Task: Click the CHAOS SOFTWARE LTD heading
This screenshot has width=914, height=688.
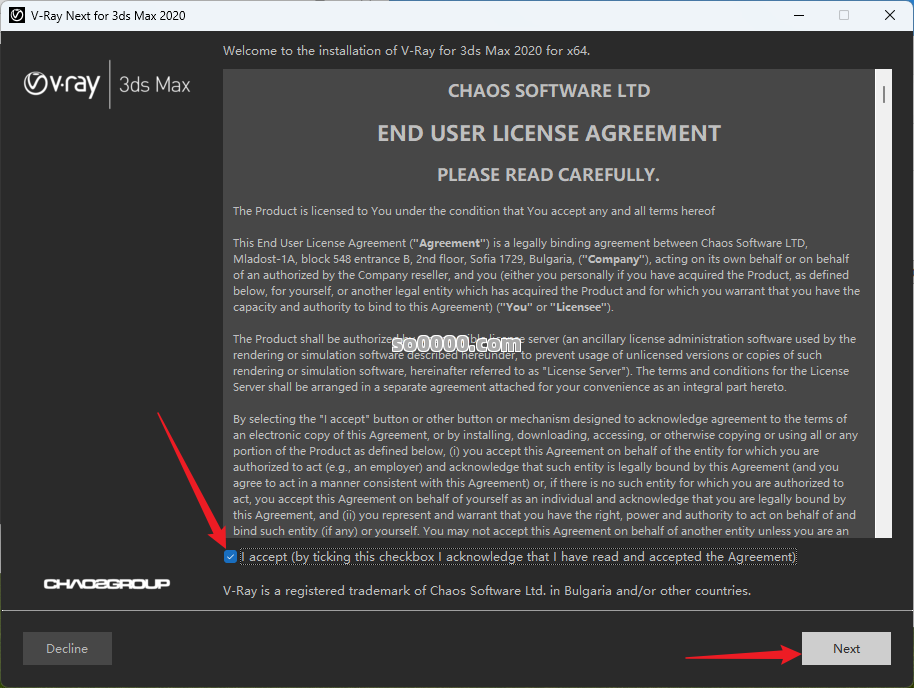Action: pyautogui.click(x=548, y=91)
